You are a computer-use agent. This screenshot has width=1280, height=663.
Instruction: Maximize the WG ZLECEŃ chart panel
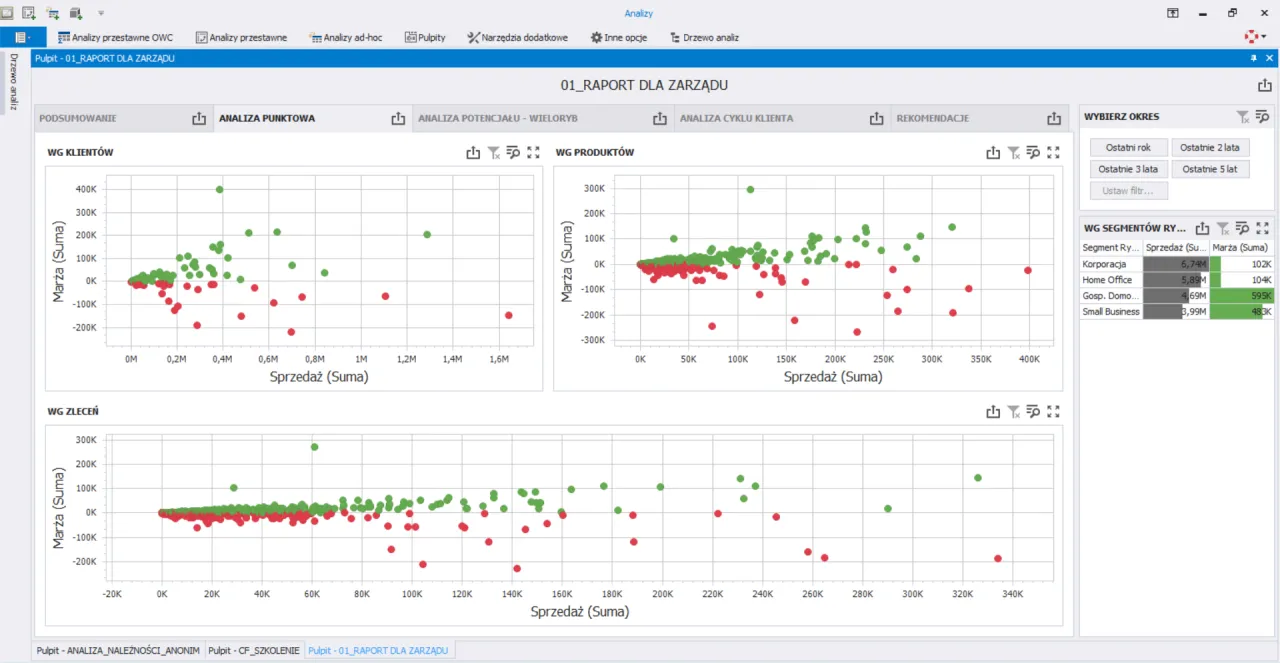click(x=1053, y=411)
